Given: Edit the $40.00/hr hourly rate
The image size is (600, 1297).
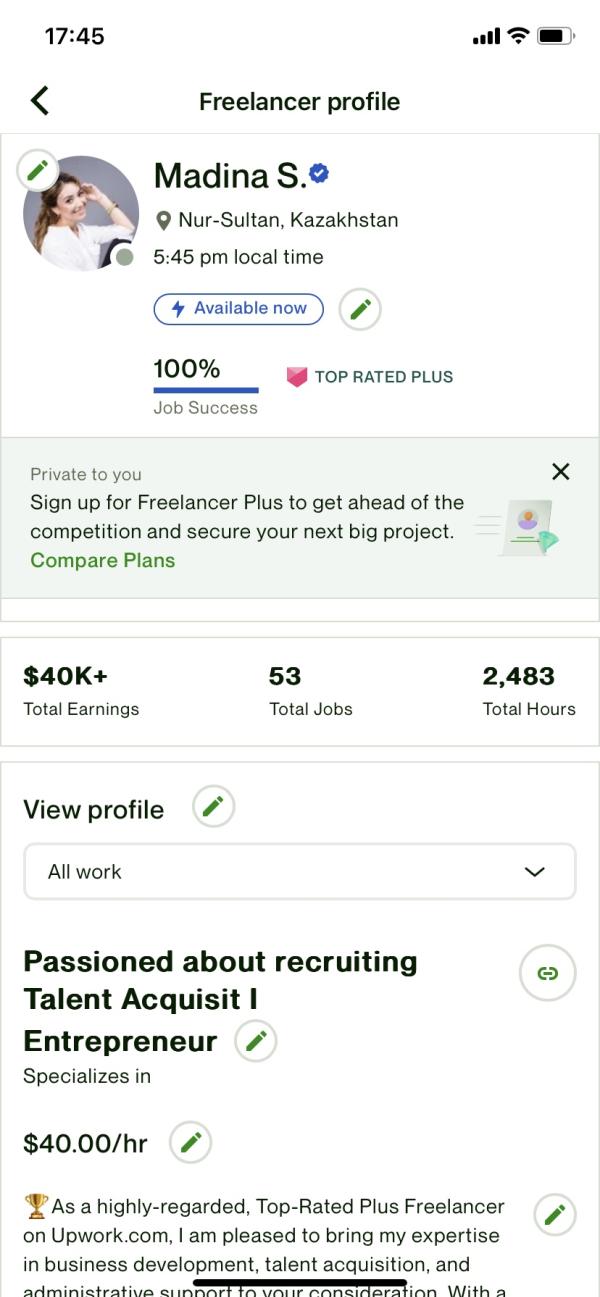Looking at the screenshot, I should (191, 1143).
